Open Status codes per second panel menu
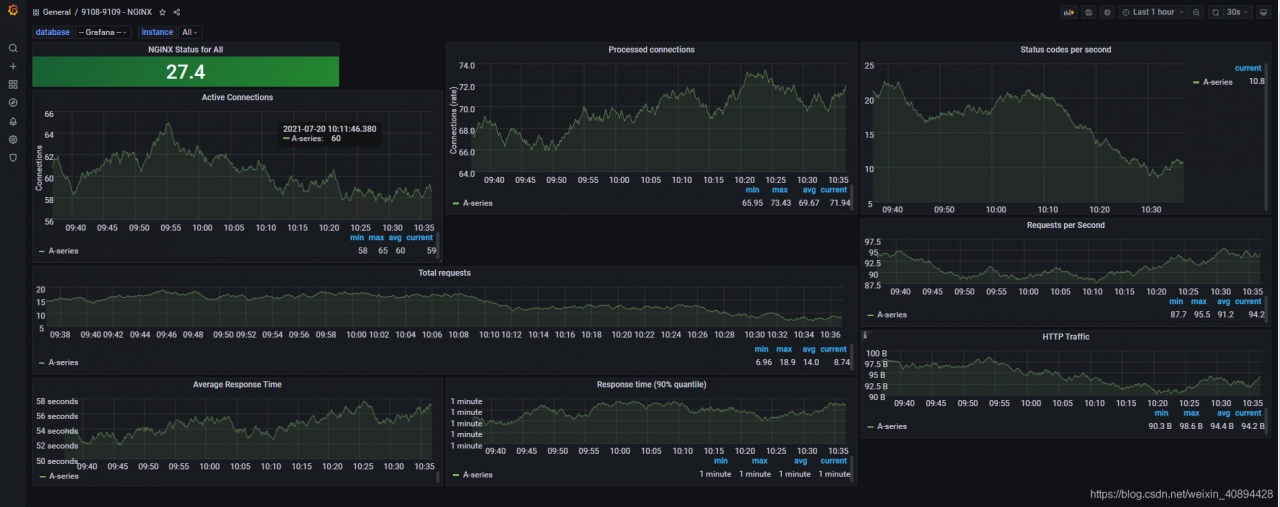Viewport: 1280px width, 507px height. tap(1065, 49)
